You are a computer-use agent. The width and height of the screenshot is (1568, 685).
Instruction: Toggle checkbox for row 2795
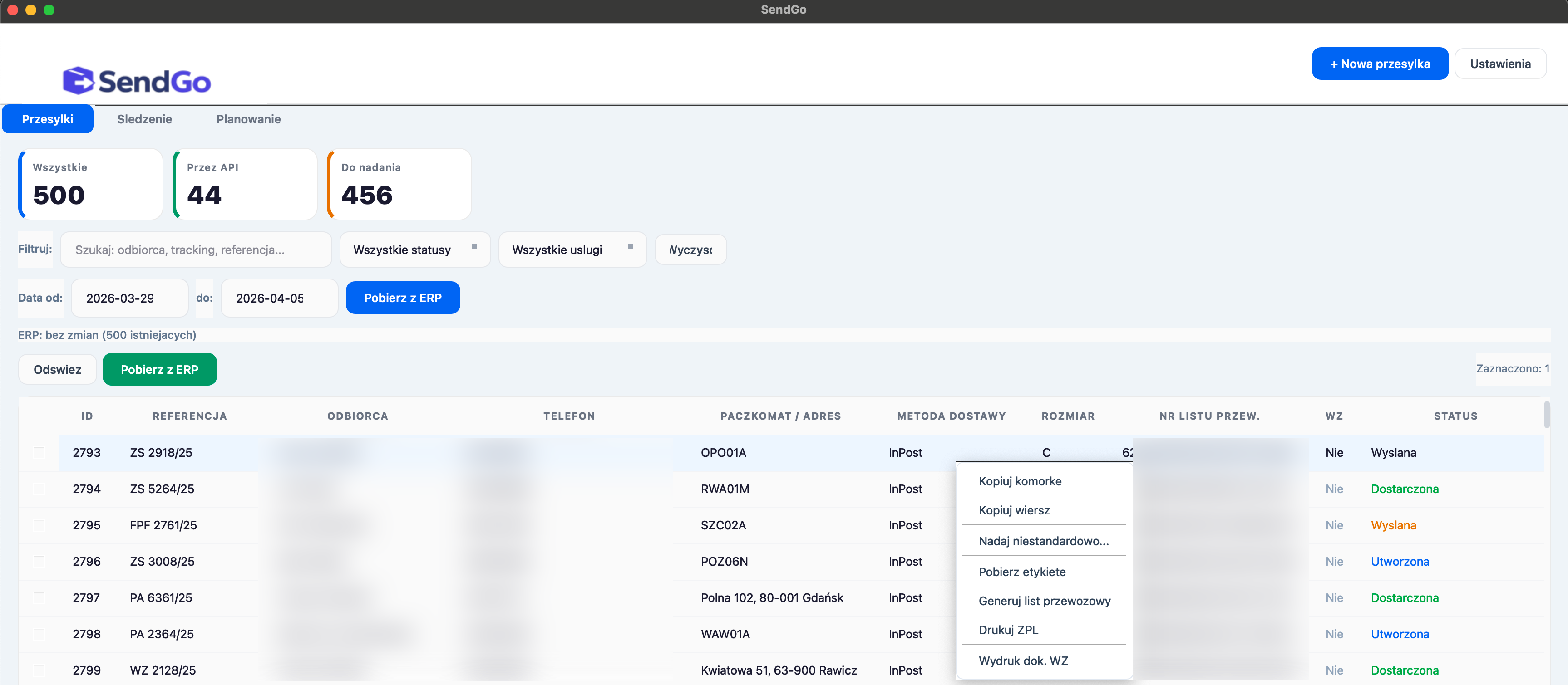pos(39,526)
